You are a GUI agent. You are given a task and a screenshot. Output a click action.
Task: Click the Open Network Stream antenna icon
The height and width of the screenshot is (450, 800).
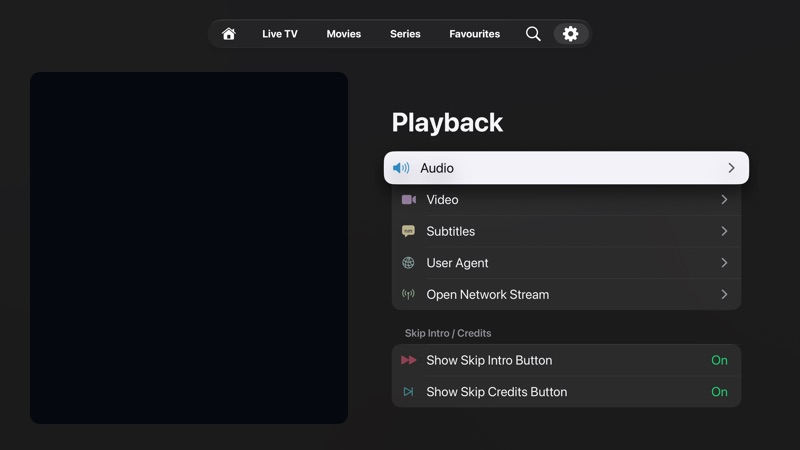pyautogui.click(x=408, y=294)
